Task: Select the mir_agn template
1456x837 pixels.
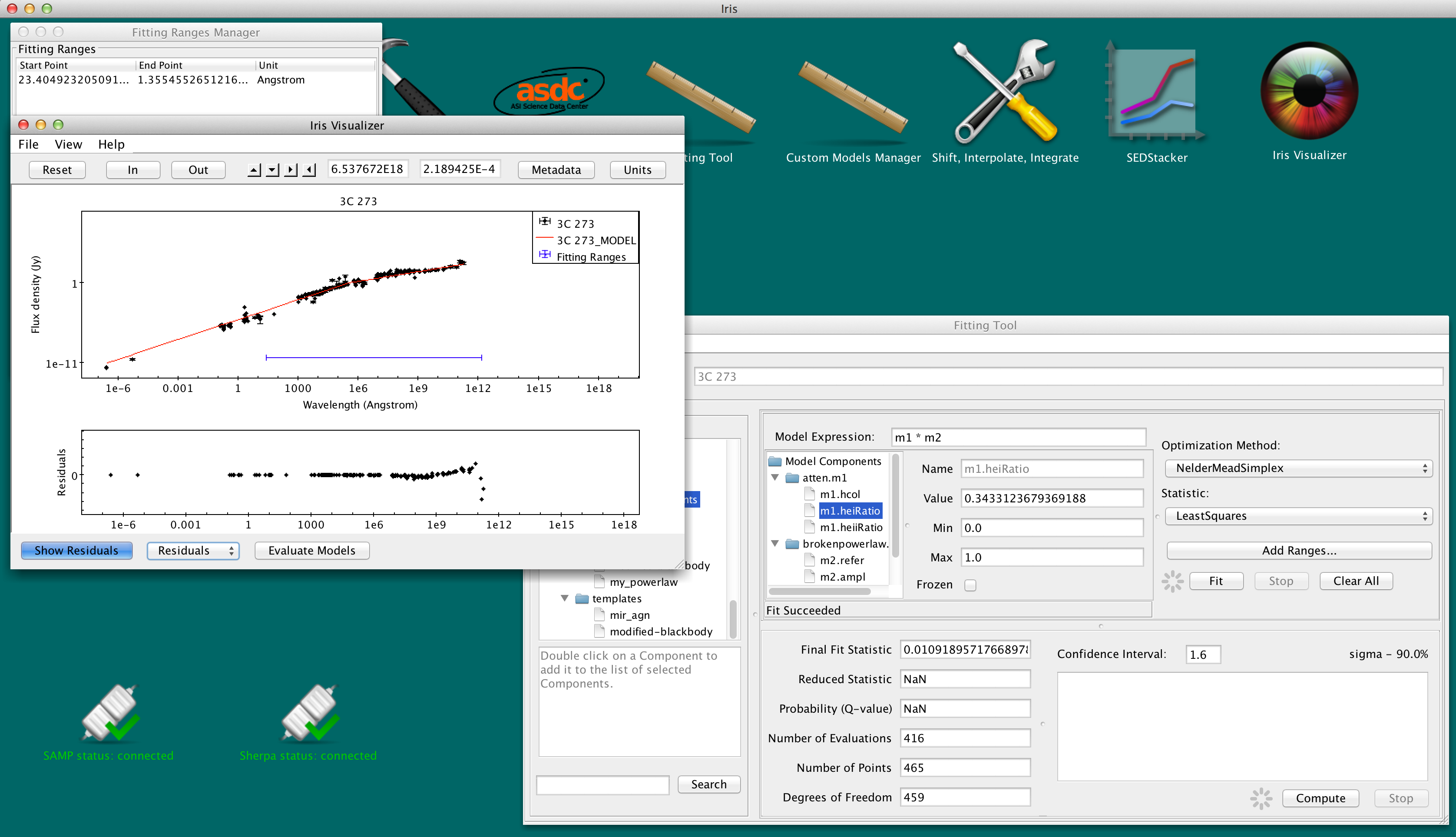Action: [x=630, y=615]
